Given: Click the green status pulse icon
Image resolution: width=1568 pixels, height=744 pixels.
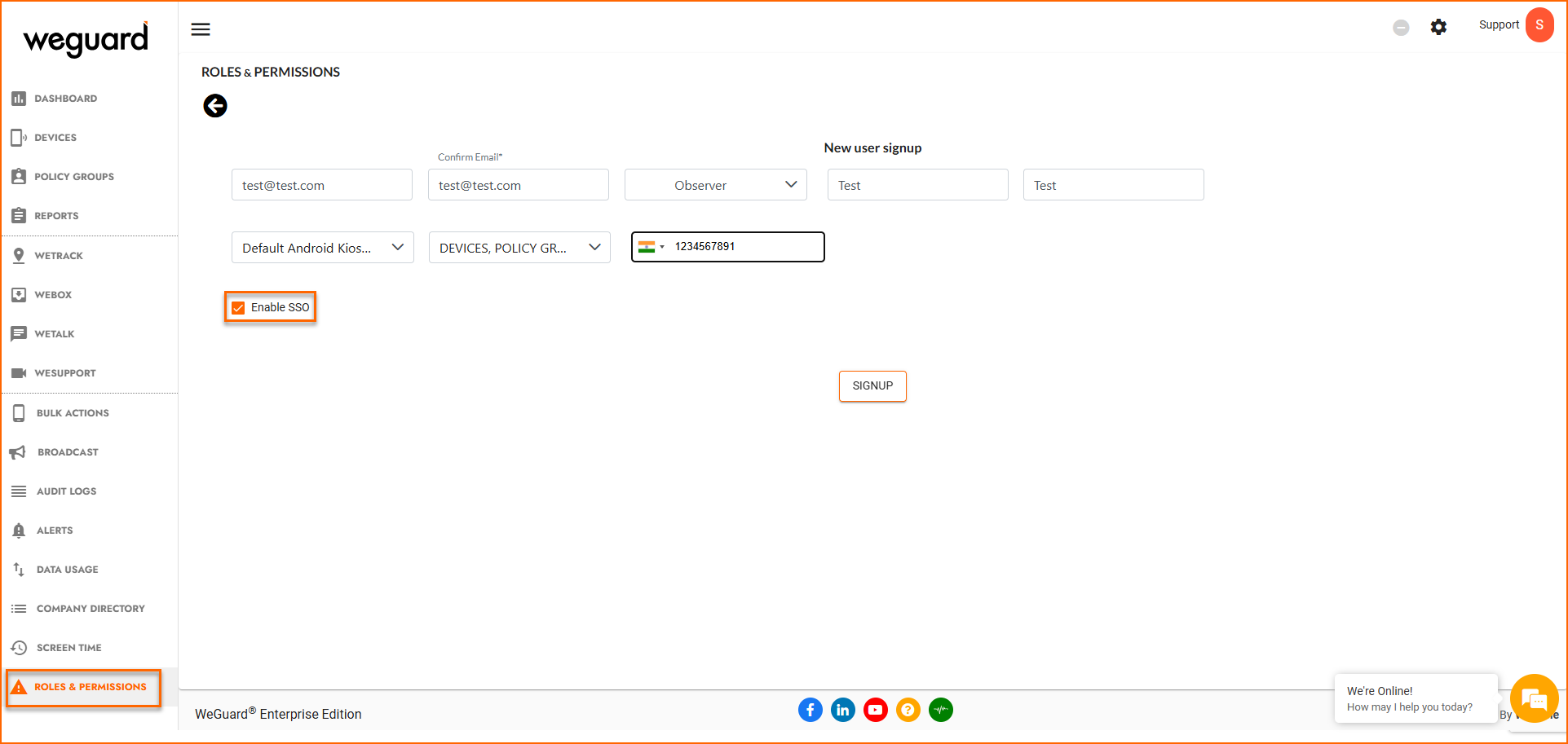Looking at the screenshot, I should click(940, 710).
